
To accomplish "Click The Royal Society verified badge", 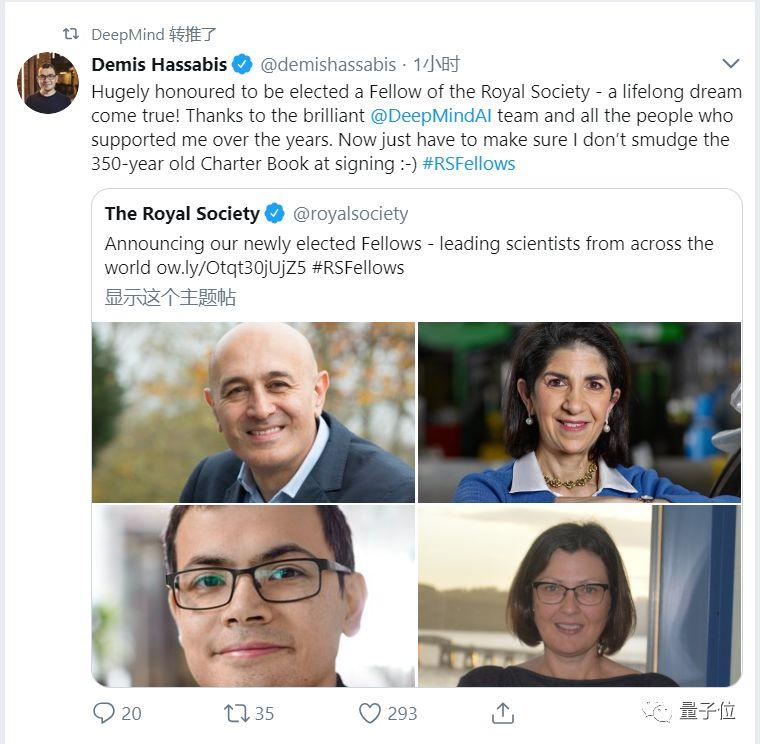I will tap(275, 213).
